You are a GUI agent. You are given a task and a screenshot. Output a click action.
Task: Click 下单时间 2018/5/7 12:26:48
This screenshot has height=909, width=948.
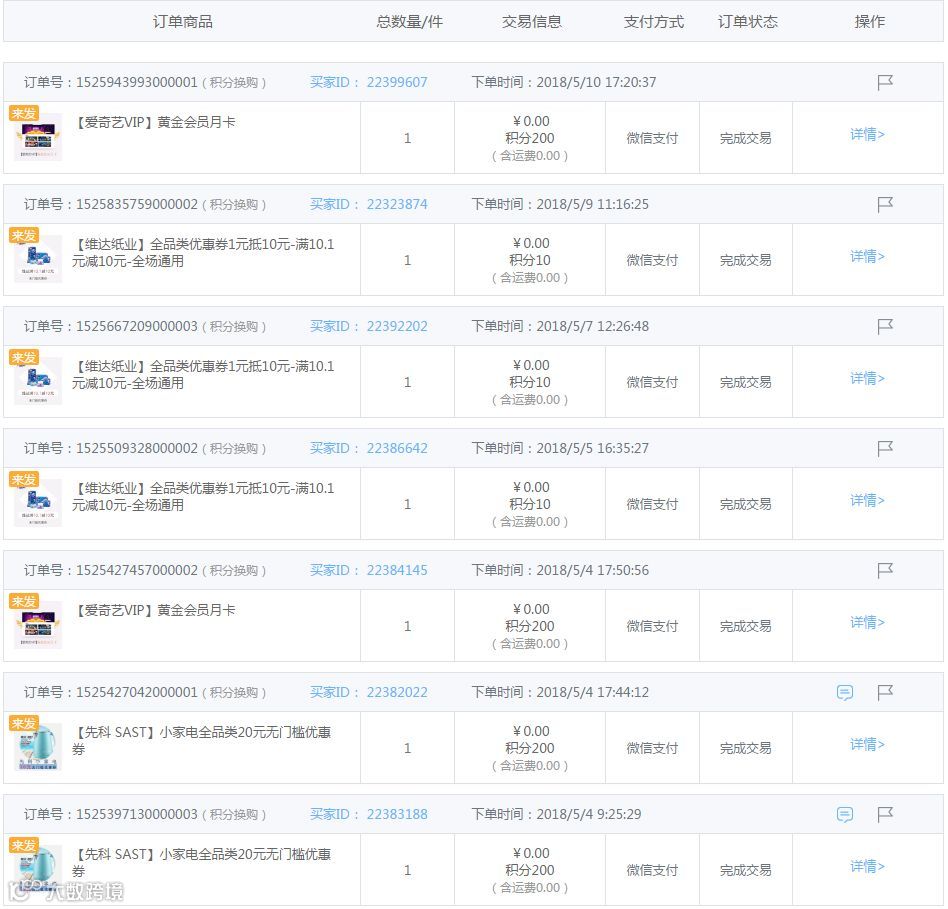(x=560, y=327)
